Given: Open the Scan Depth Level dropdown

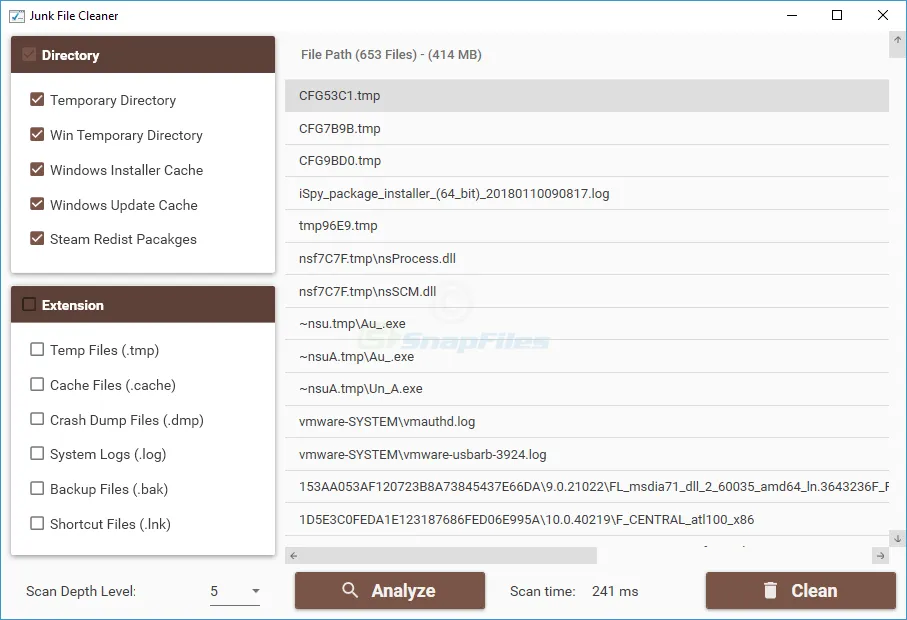Looking at the screenshot, I should [x=235, y=591].
